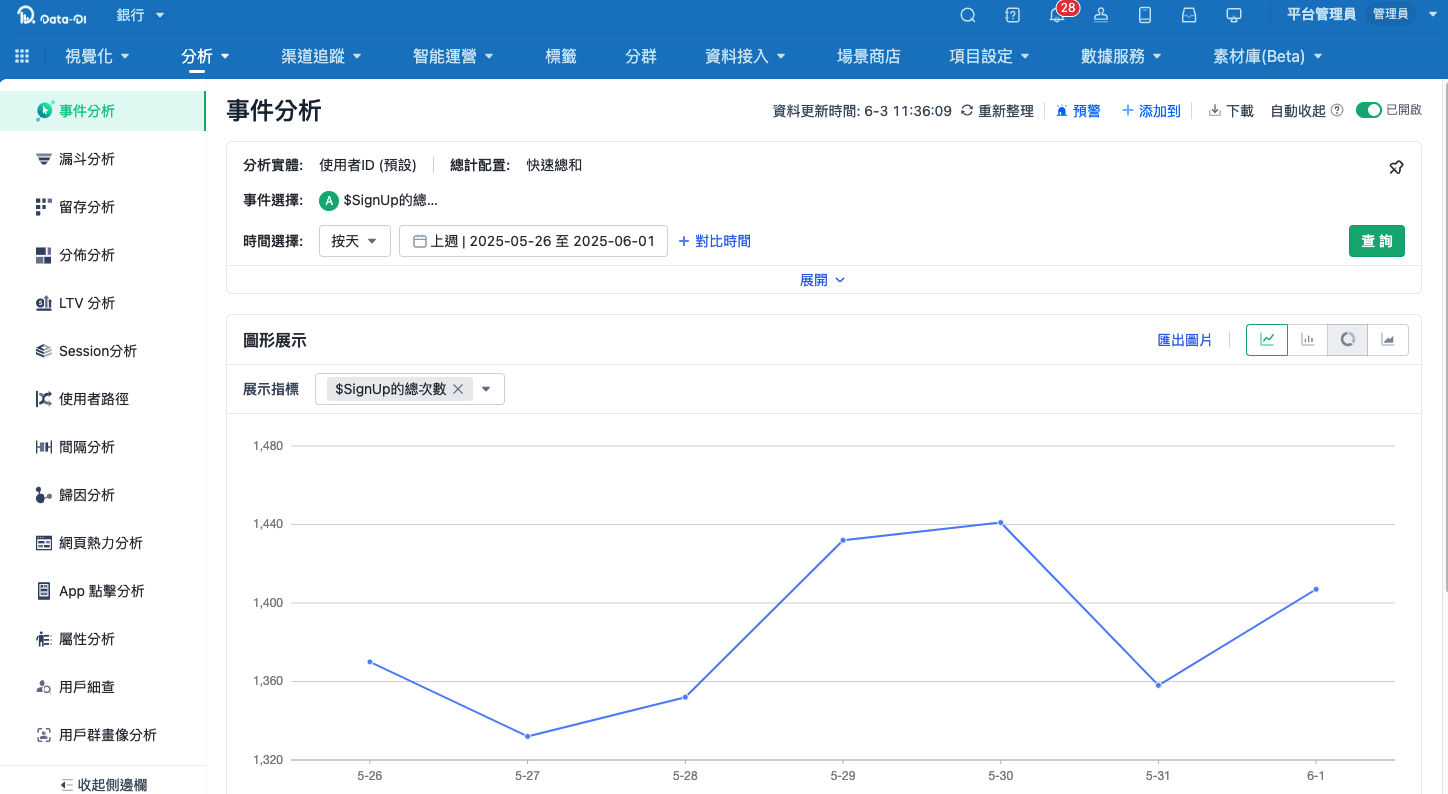Open the 數據服務 menu

coord(1122,57)
